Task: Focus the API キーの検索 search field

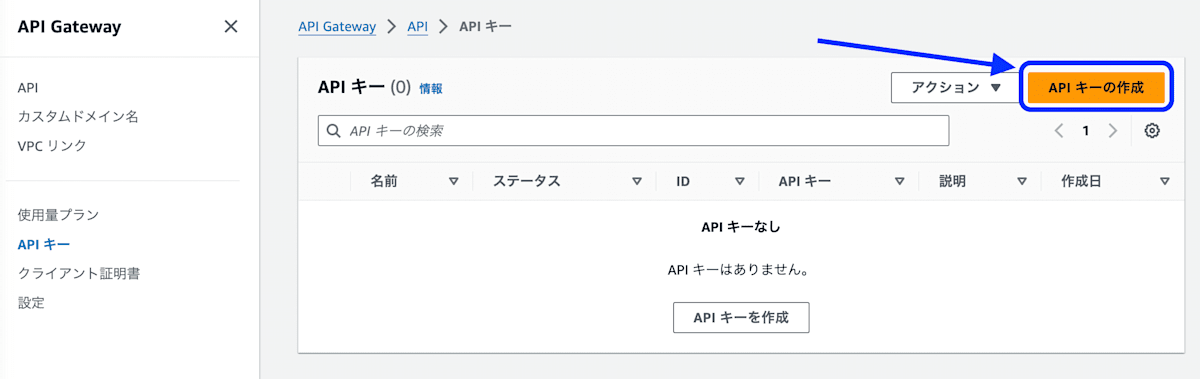Action: coord(633,131)
